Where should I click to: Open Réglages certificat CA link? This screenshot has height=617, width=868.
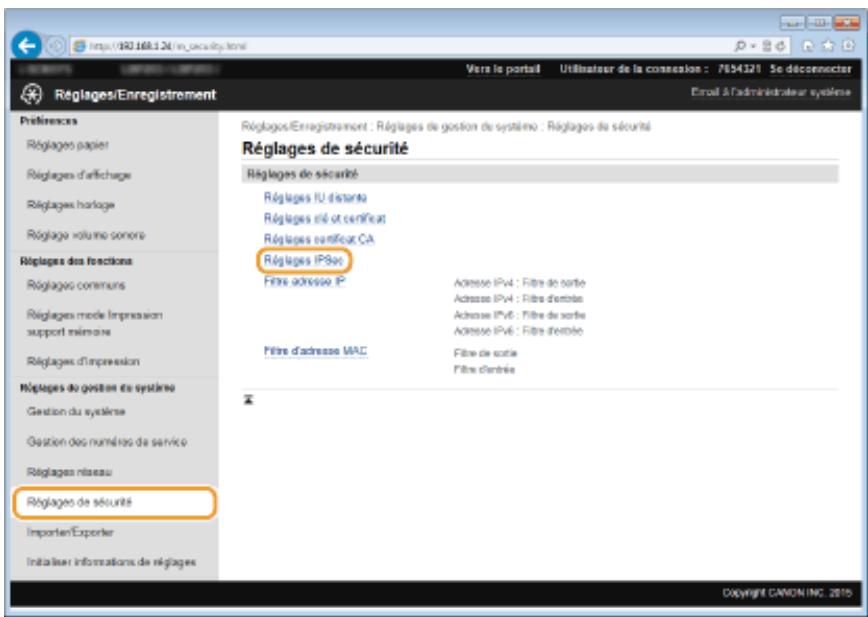[x=319, y=239]
